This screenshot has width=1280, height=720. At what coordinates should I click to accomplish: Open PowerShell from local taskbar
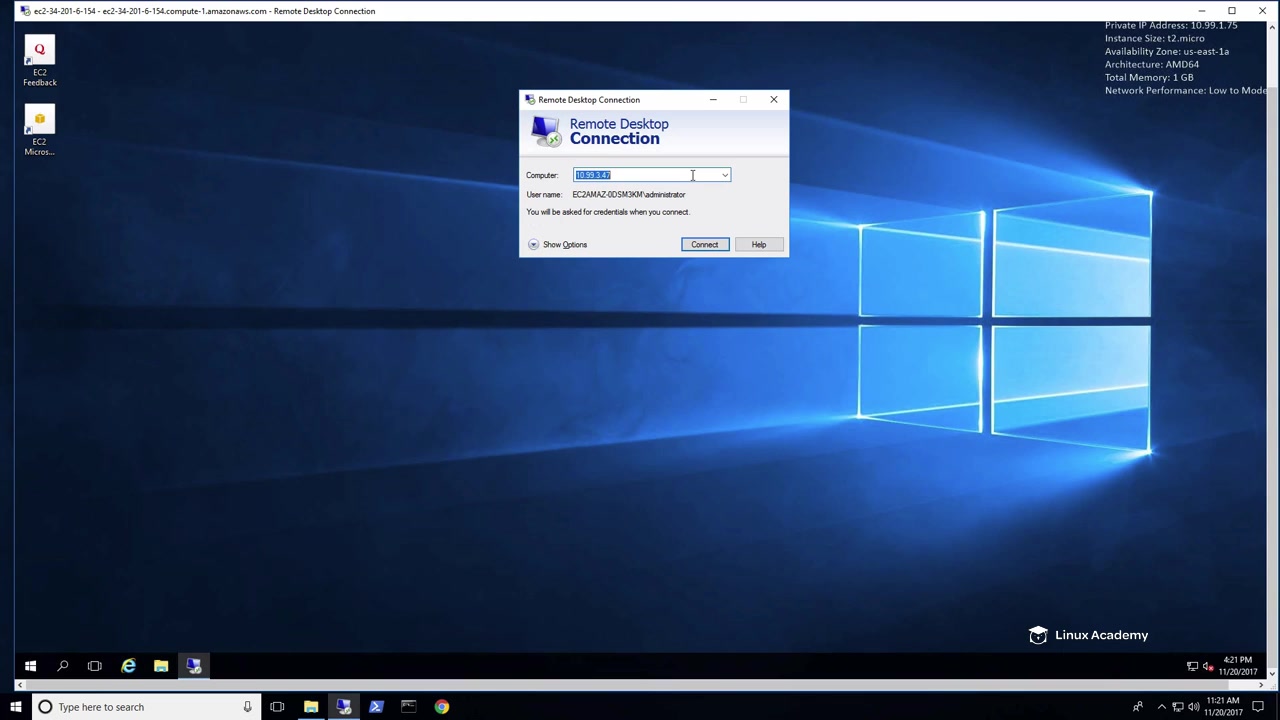376,707
